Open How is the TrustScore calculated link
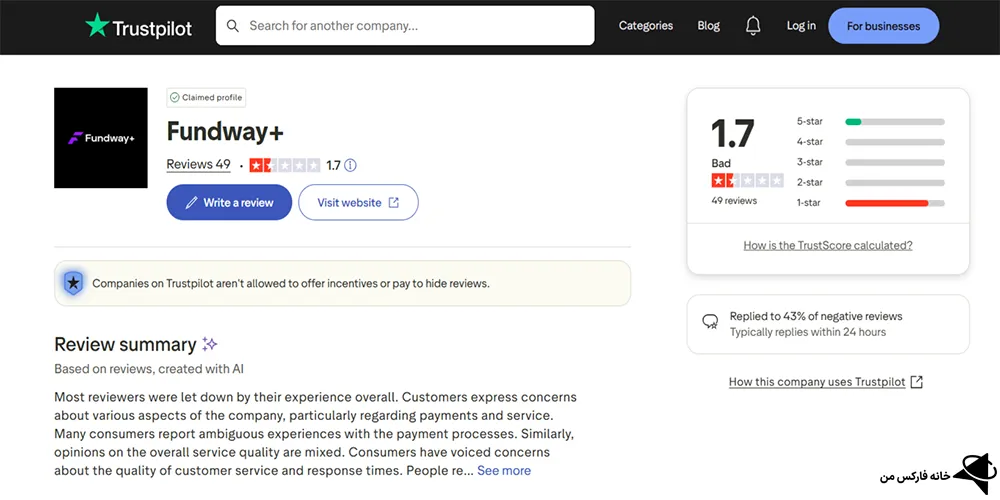This screenshot has width=1000, height=500. click(828, 245)
